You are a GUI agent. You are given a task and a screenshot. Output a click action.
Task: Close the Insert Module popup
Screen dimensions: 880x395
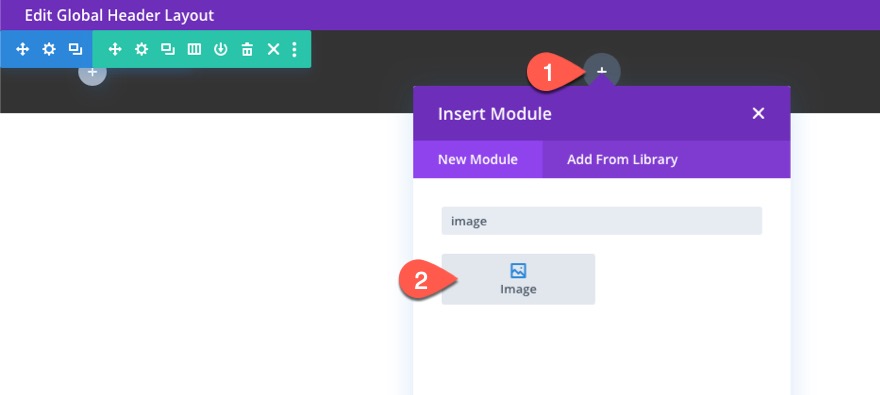click(758, 113)
